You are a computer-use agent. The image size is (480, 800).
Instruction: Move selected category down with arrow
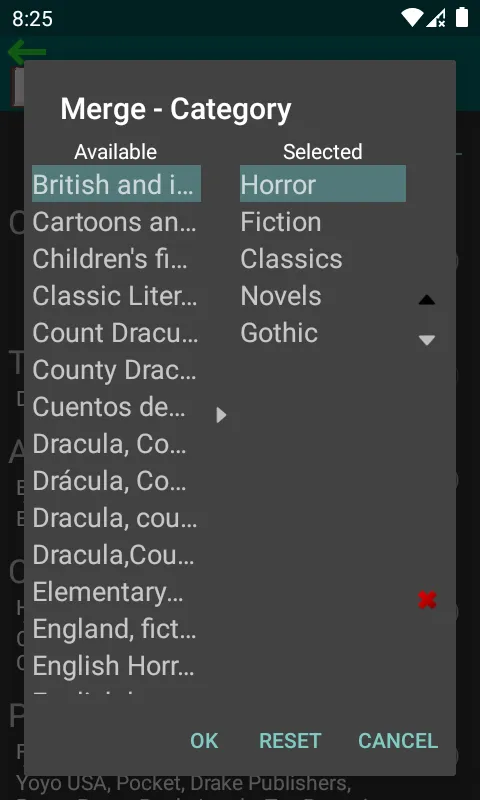(426, 340)
